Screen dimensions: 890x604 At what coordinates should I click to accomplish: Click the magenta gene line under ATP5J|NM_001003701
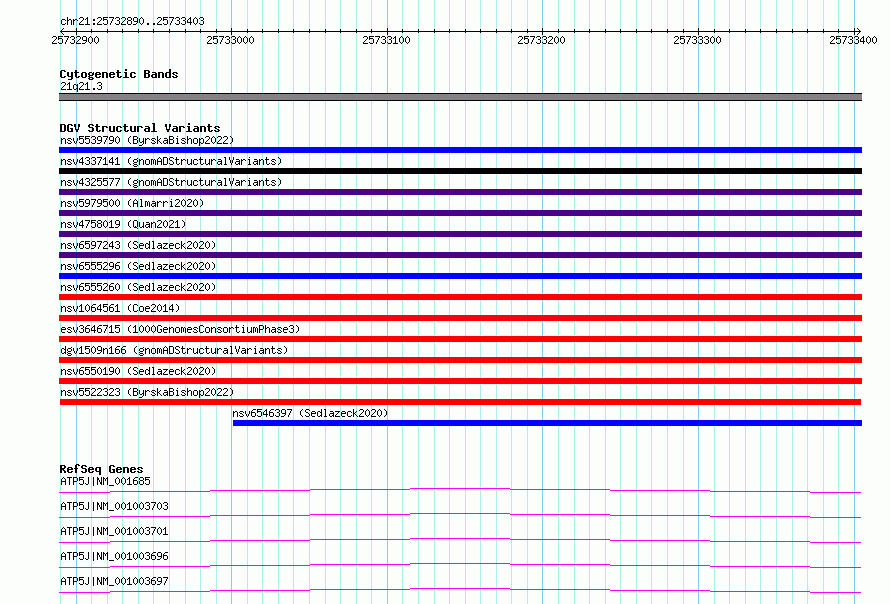coord(460,540)
